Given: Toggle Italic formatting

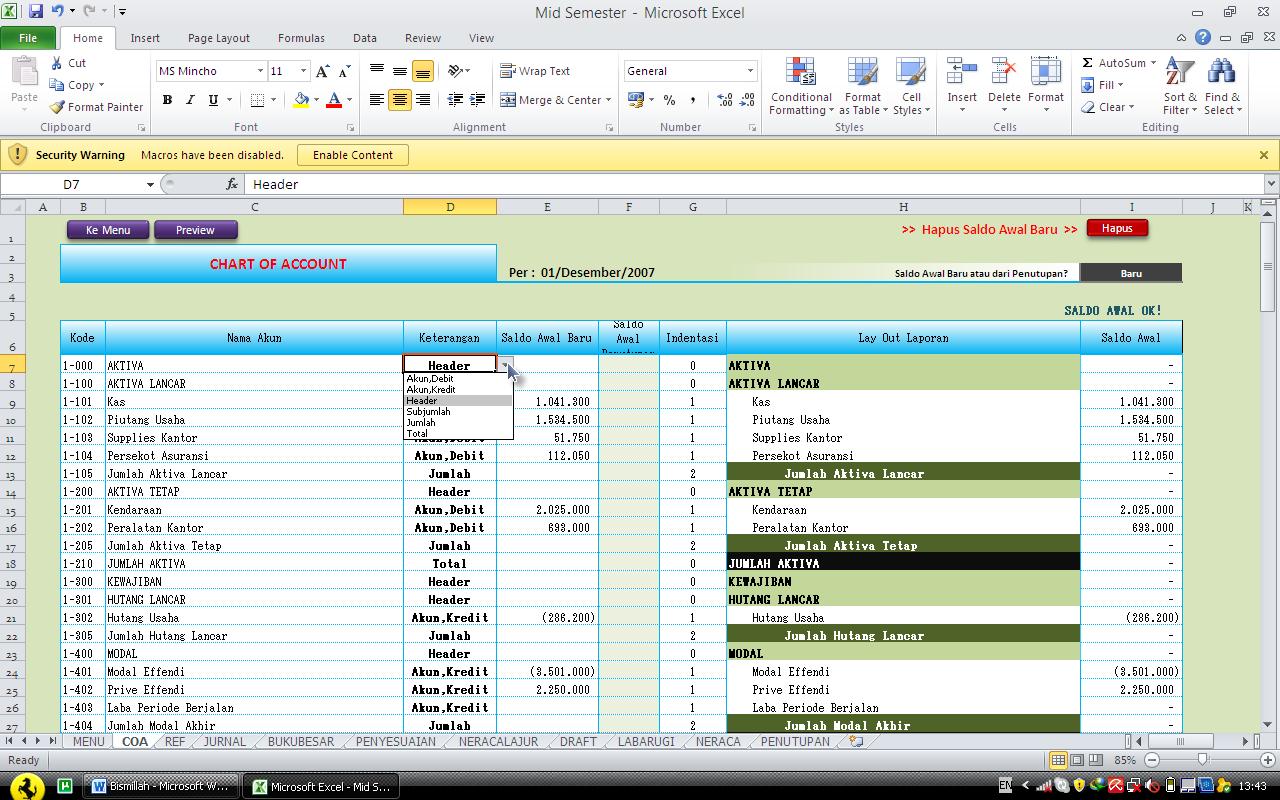Looking at the screenshot, I should point(190,100).
